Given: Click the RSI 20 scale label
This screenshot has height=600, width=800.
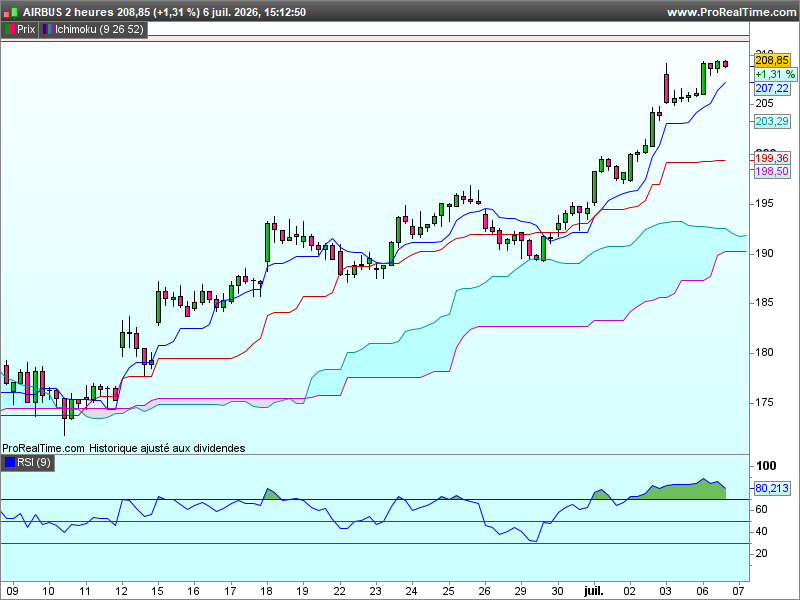Looking at the screenshot, I should 761,554.
